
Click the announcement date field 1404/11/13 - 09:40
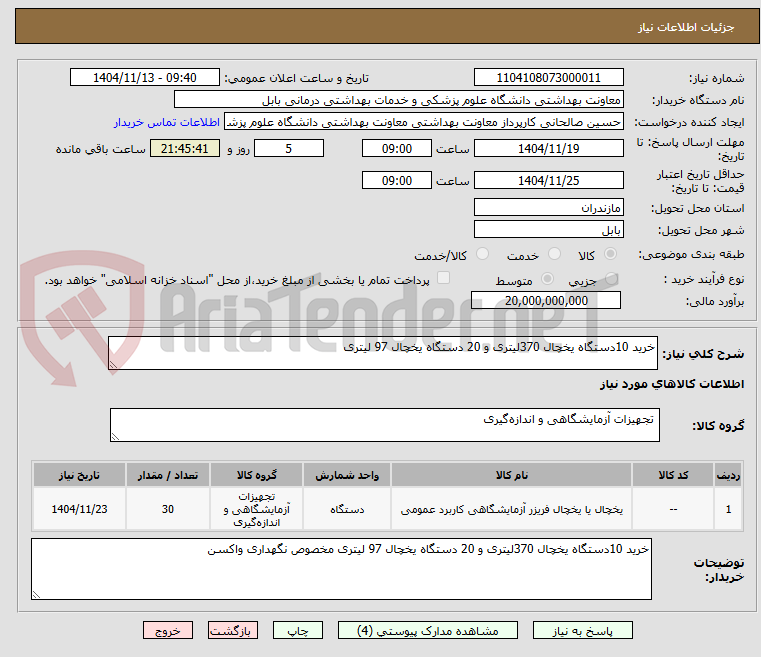(145, 77)
